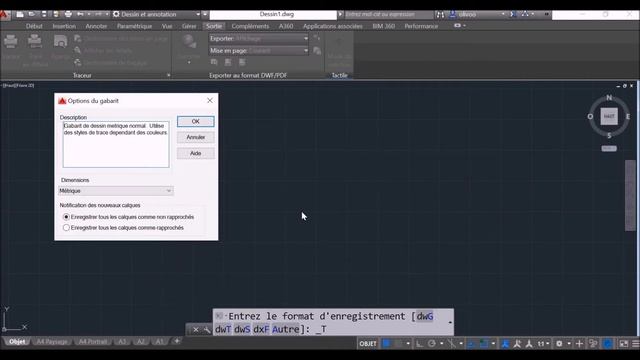The height and width of the screenshot is (360, 640).
Task: Click the workspace gear icon in status bar
Action: tap(559, 344)
